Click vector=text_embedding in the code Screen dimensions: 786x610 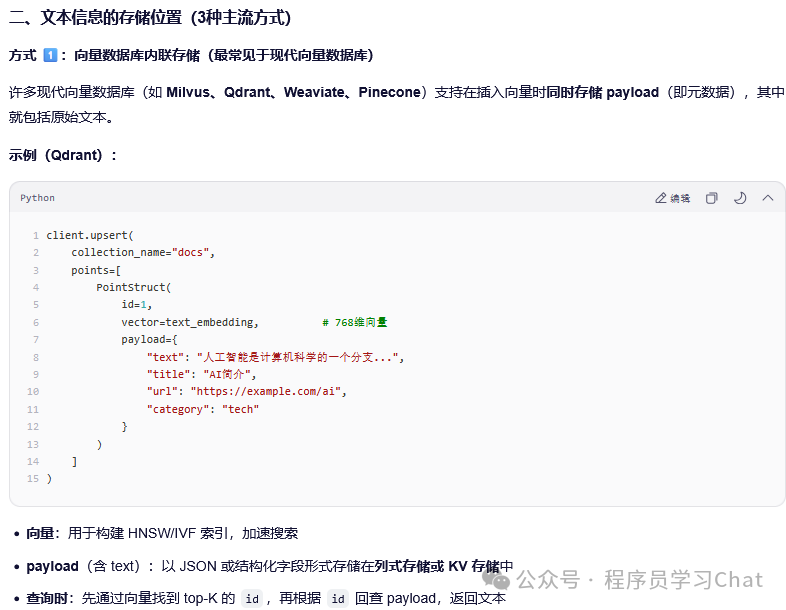point(187,322)
